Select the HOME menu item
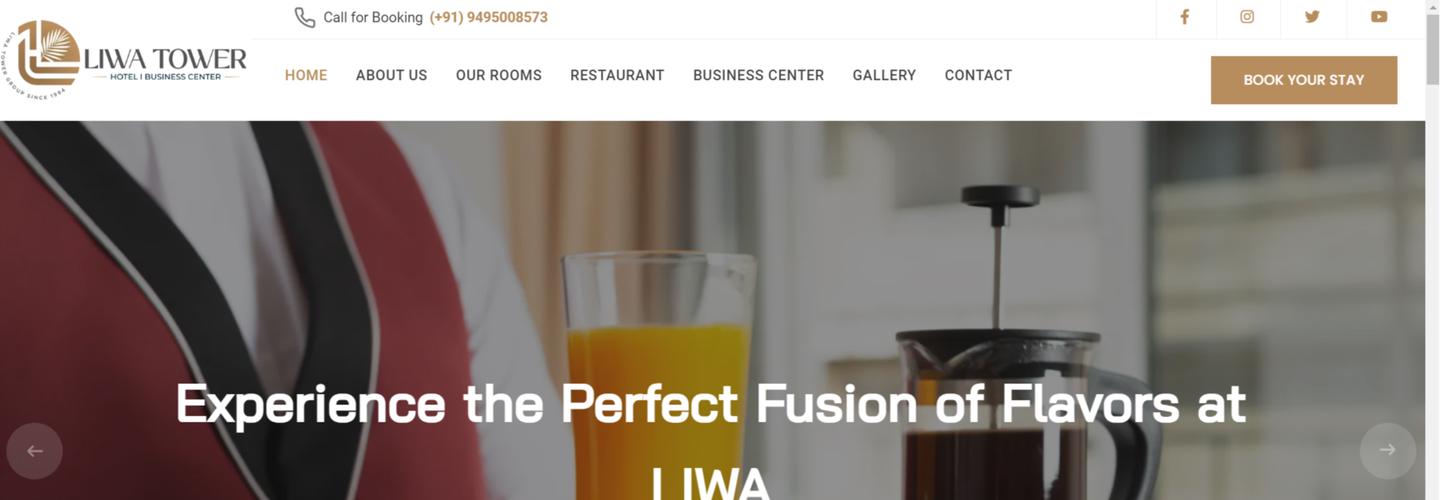 pyautogui.click(x=306, y=75)
